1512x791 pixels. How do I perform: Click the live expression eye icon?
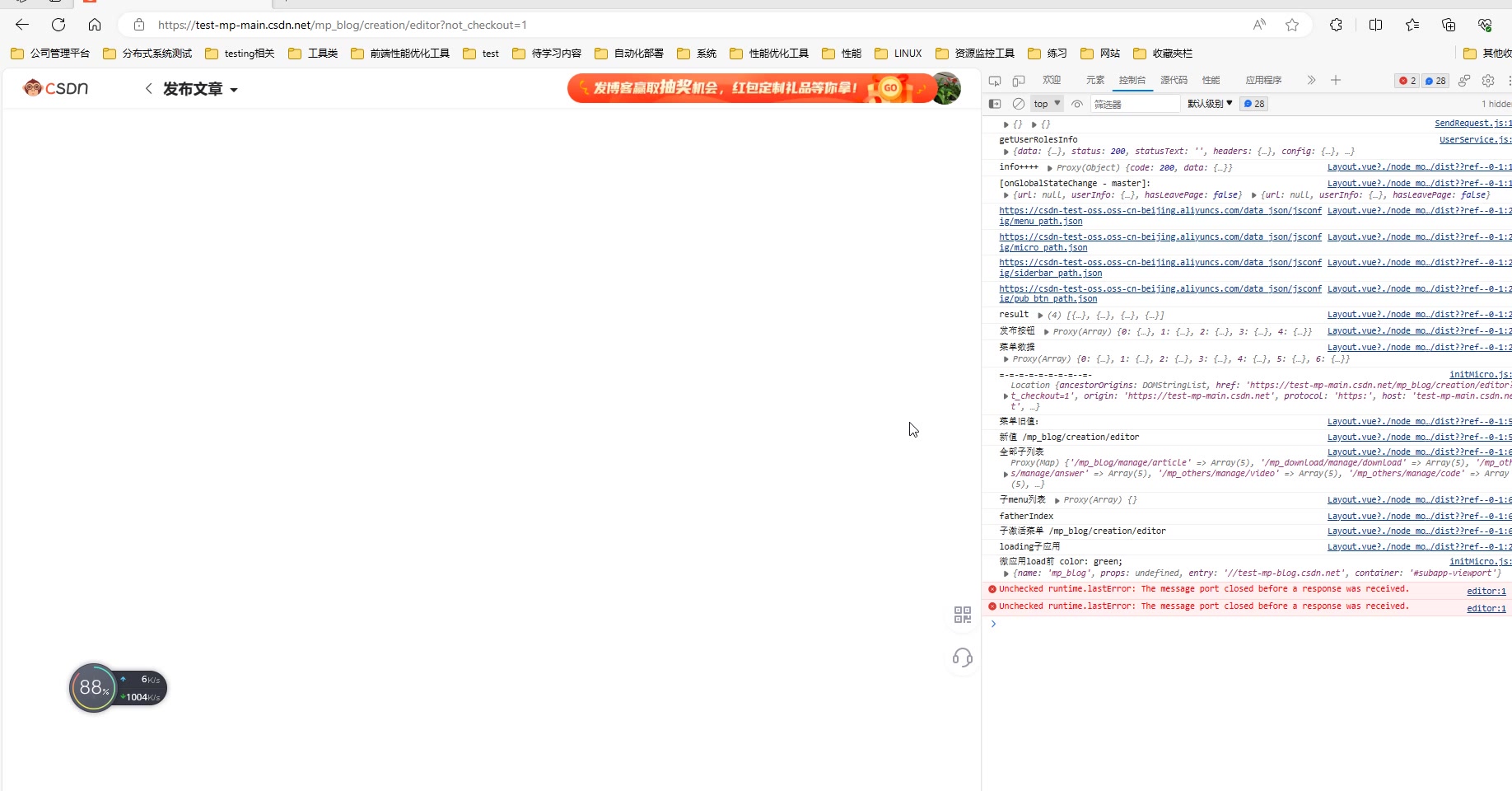coord(1077,104)
